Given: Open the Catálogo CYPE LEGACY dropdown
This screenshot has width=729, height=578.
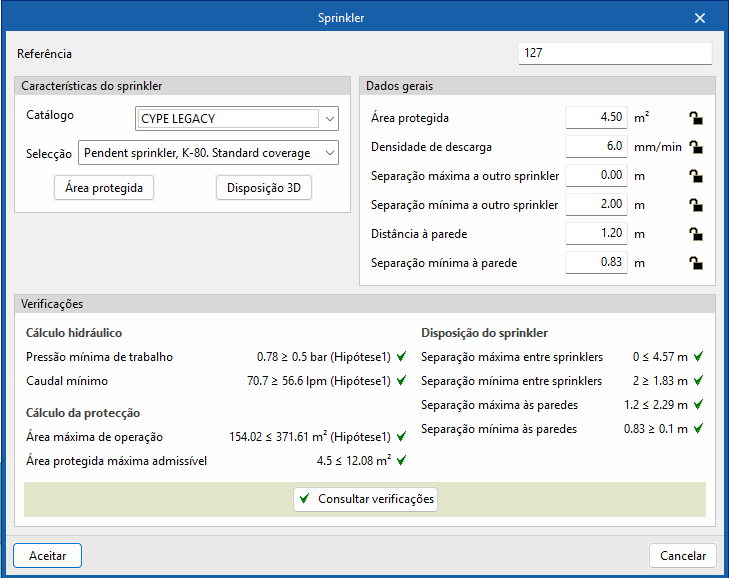Looking at the screenshot, I should pyautogui.click(x=237, y=119).
